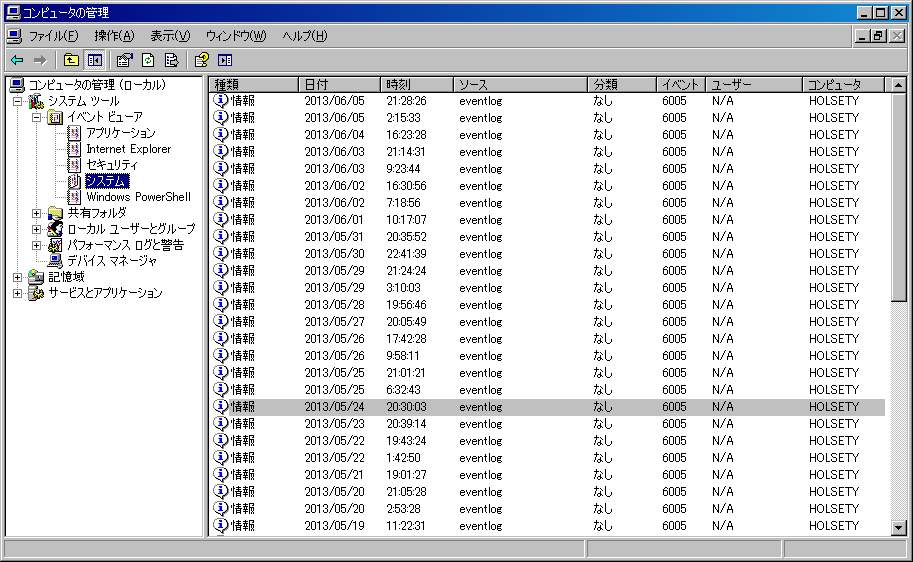Click the export list toolbar icon

click(171, 60)
